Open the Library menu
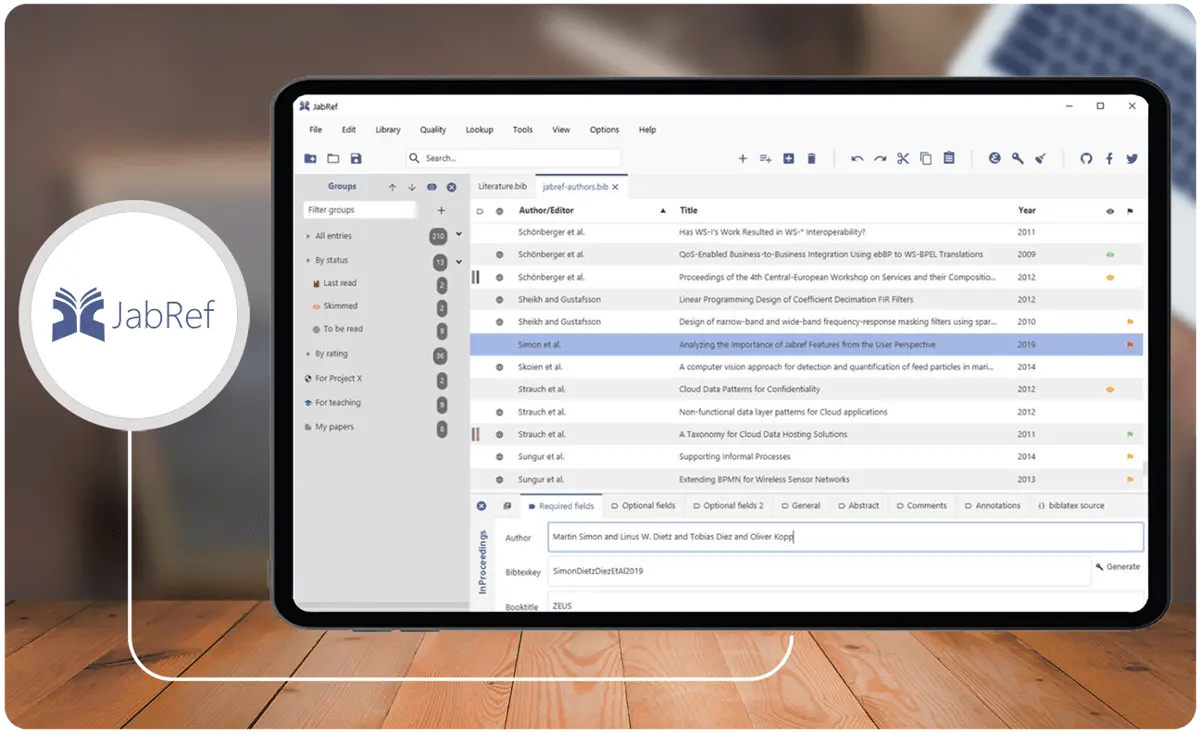Image resolution: width=1200 pixels, height=733 pixels. (388, 130)
